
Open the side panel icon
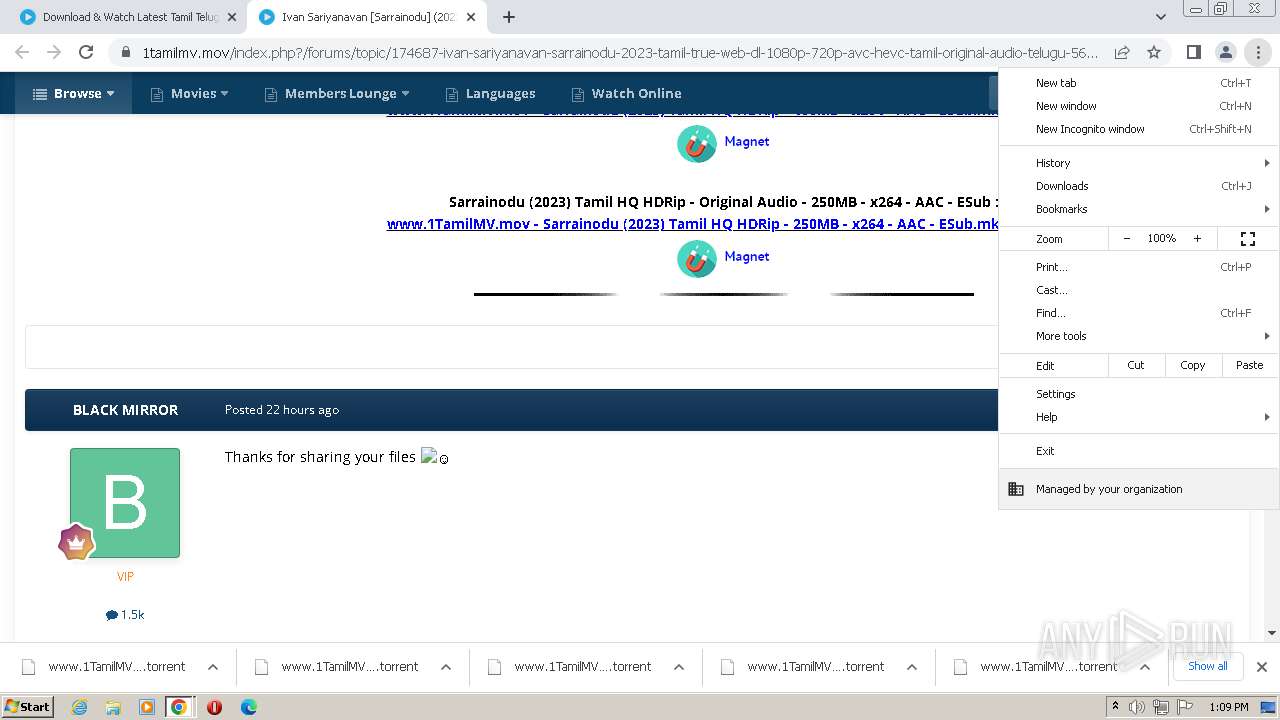[x=1193, y=52]
